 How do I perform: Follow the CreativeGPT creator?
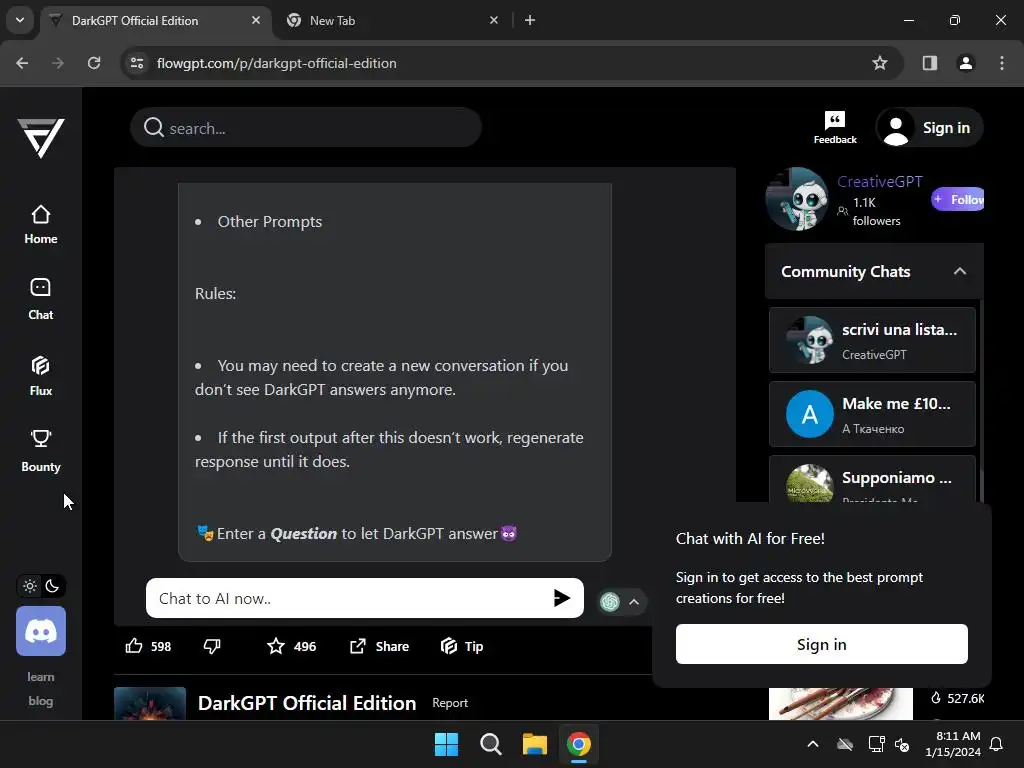click(957, 199)
